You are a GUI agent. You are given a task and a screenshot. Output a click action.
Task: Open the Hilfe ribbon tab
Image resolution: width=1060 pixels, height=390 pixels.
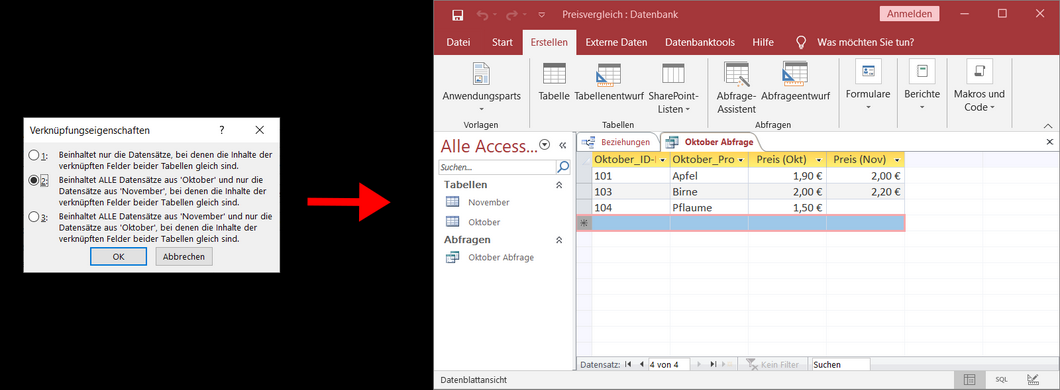click(x=763, y=42)
